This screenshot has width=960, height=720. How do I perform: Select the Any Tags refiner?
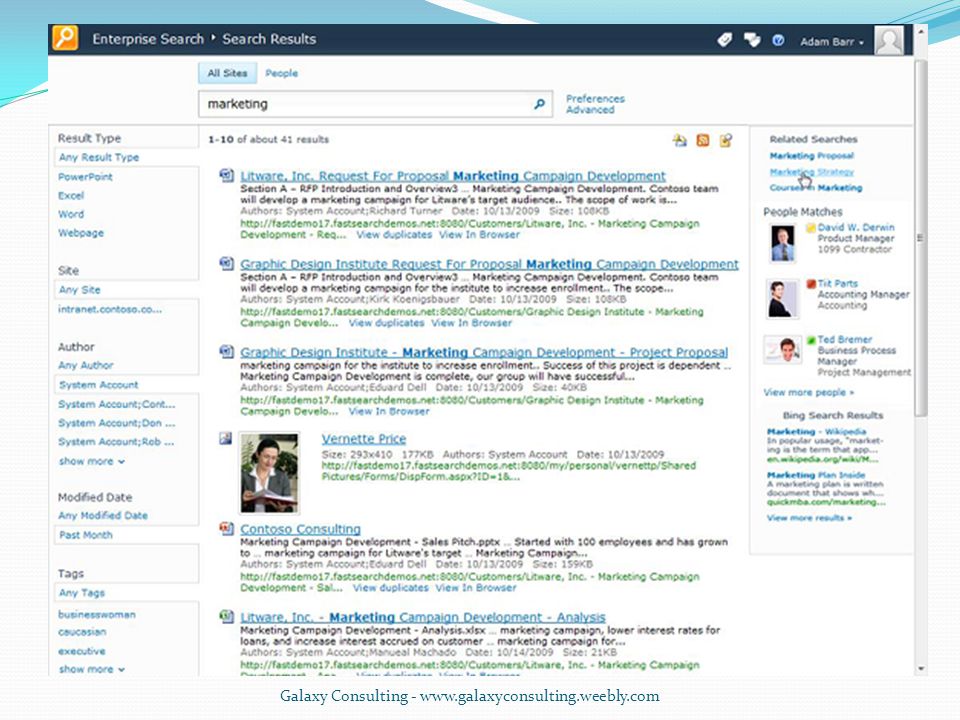tap(82, 593)
